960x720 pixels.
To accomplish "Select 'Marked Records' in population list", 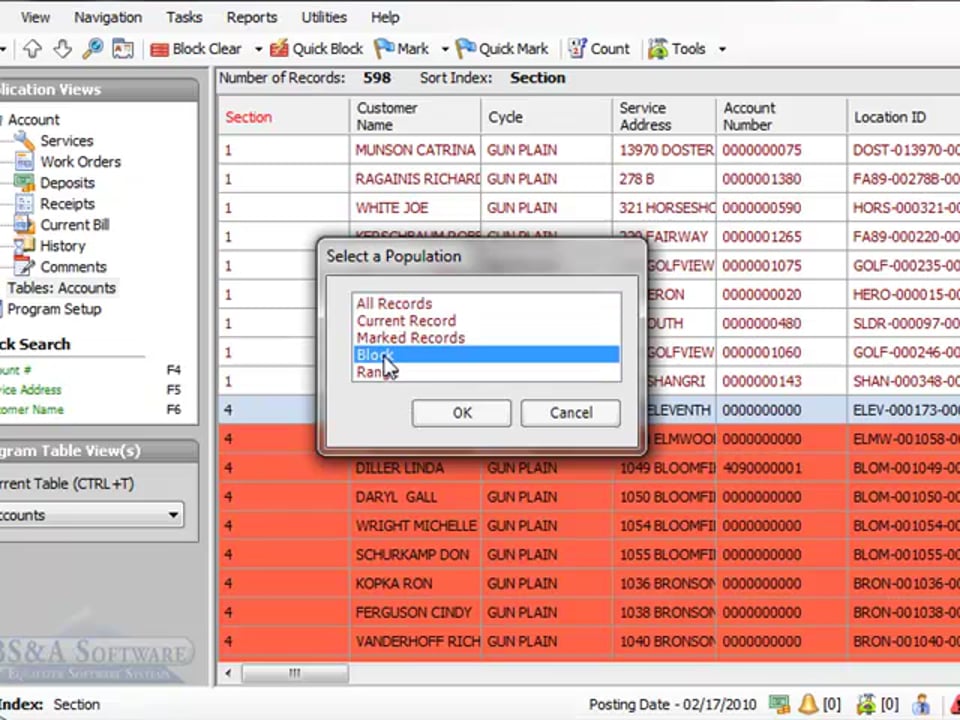I will (x=410, y=338).
